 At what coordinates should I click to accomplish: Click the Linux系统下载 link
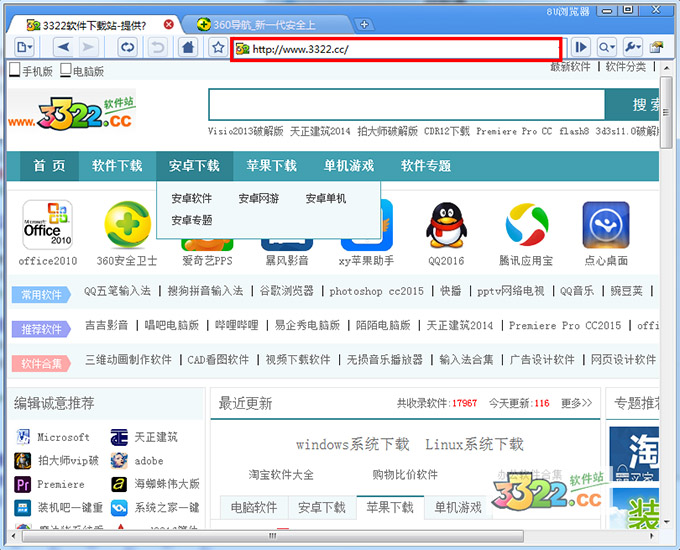[474, 444]
